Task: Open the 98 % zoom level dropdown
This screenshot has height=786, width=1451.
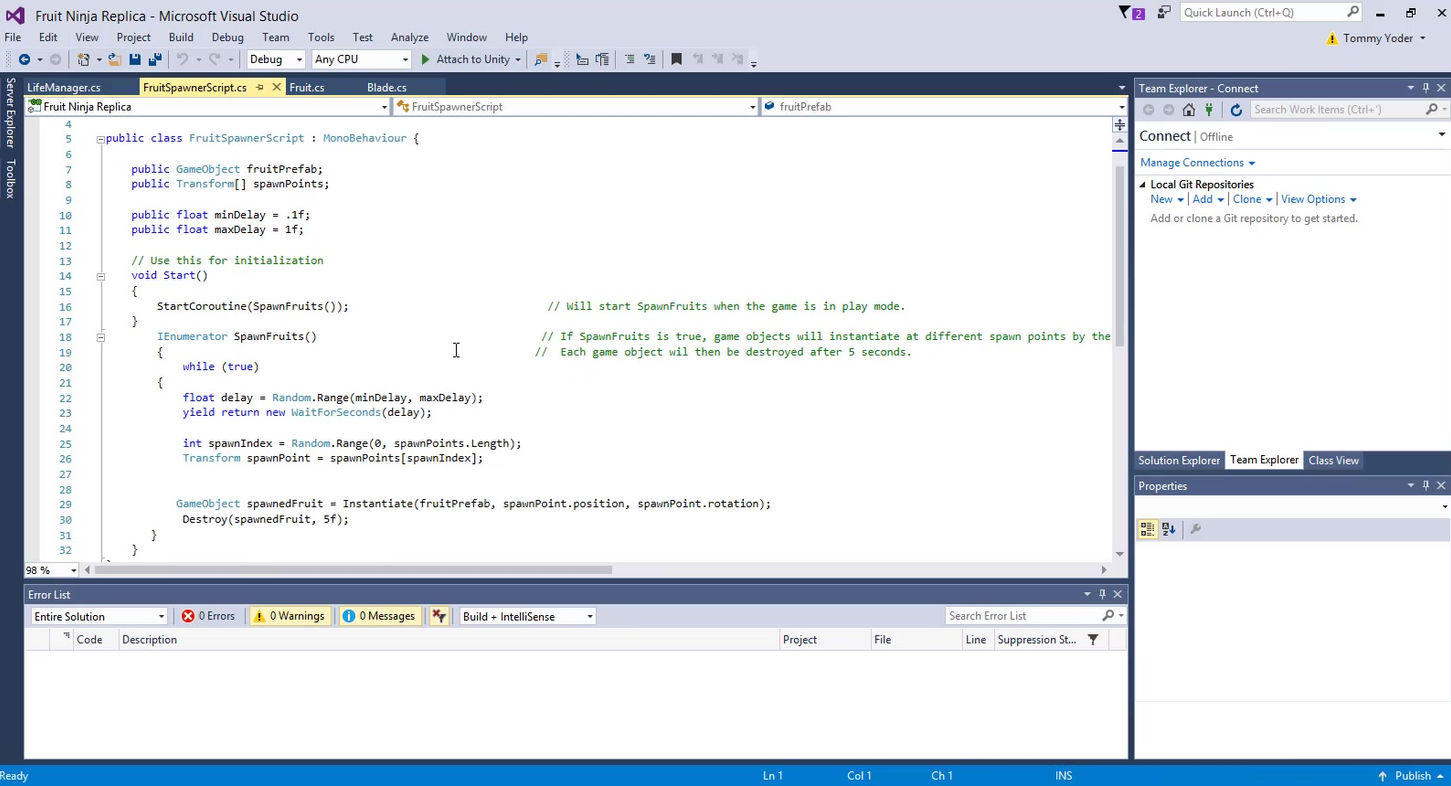Action: pyautogui.click(x=51, y=570)
